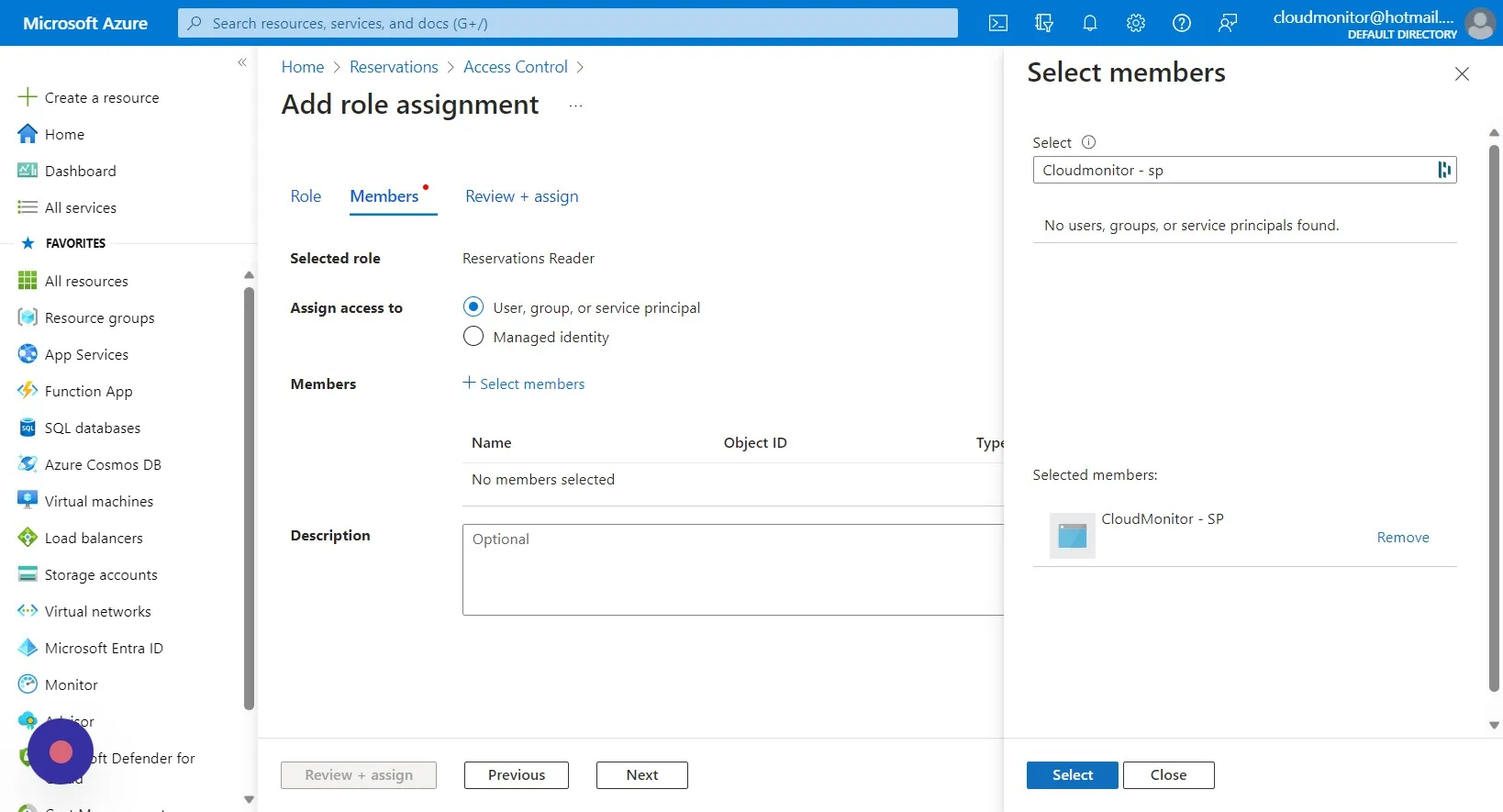Click the SQL databases icon

click(x=28, y=428)
